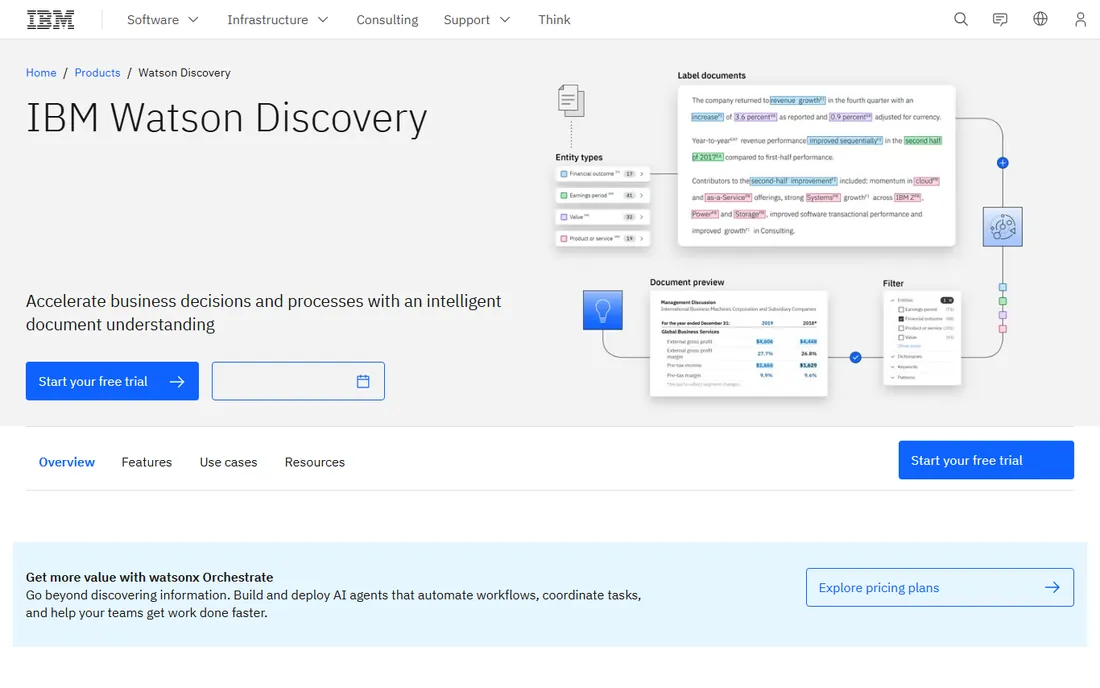
Task: Click the dark '1 x' badge in Filter card
Action: (x=947, y=300)
